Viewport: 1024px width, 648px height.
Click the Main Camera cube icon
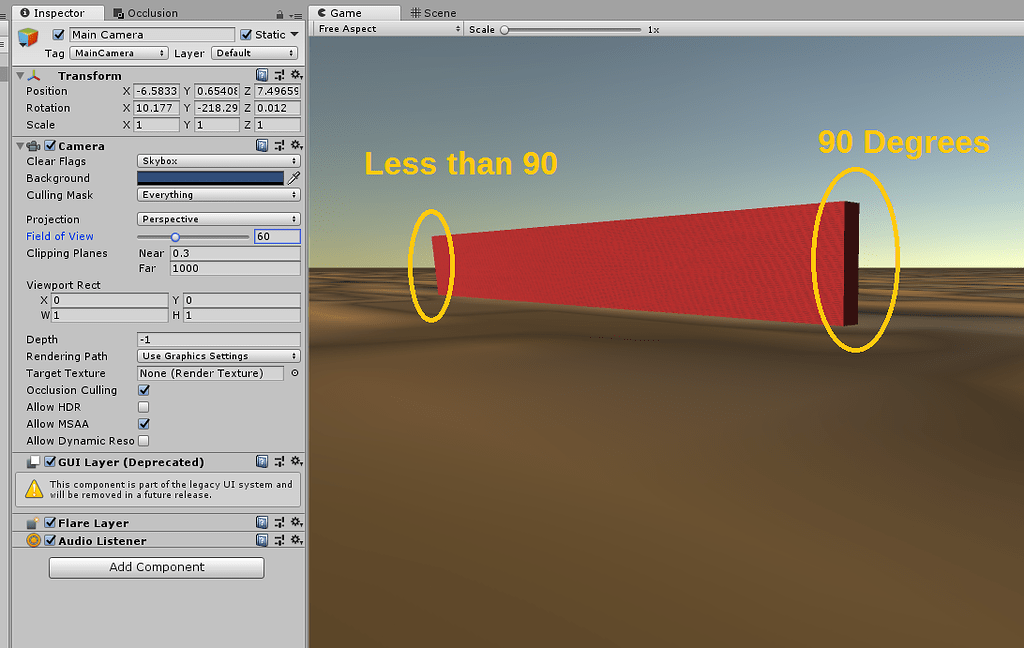27,37
